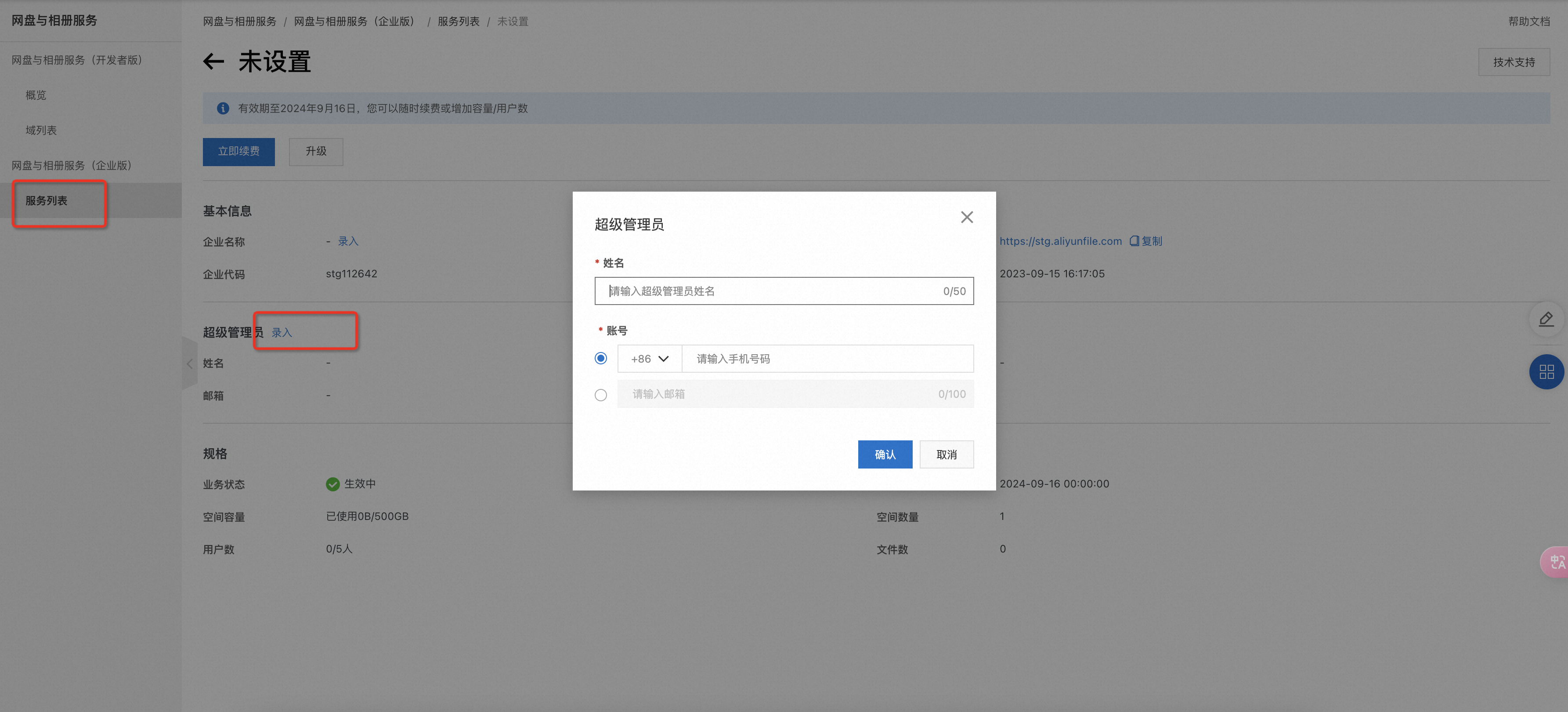Screen dimensions: 1568x712
Task: Open the 帮助文档 link
Action: tap(1528, 22)
